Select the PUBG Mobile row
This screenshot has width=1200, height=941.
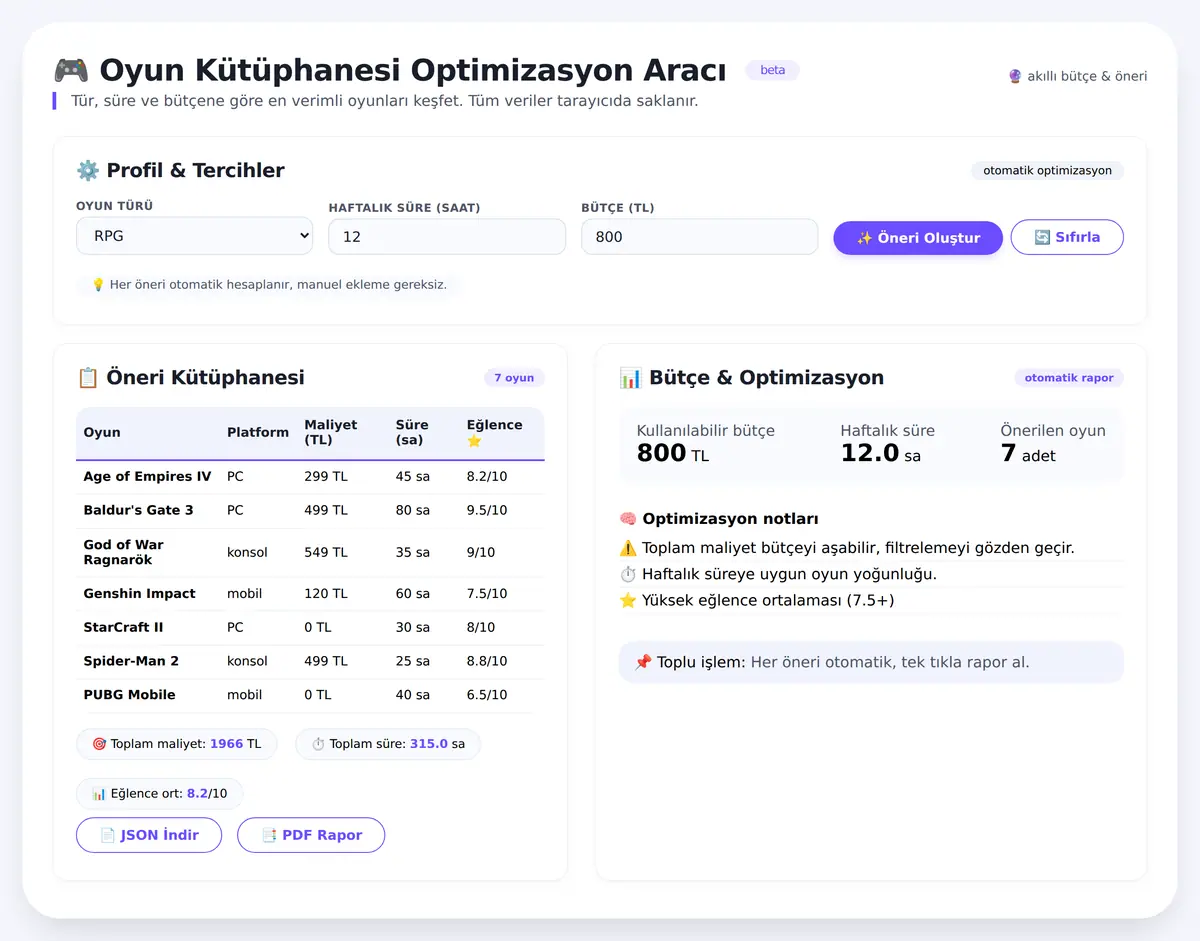click(x=310, y=695)
